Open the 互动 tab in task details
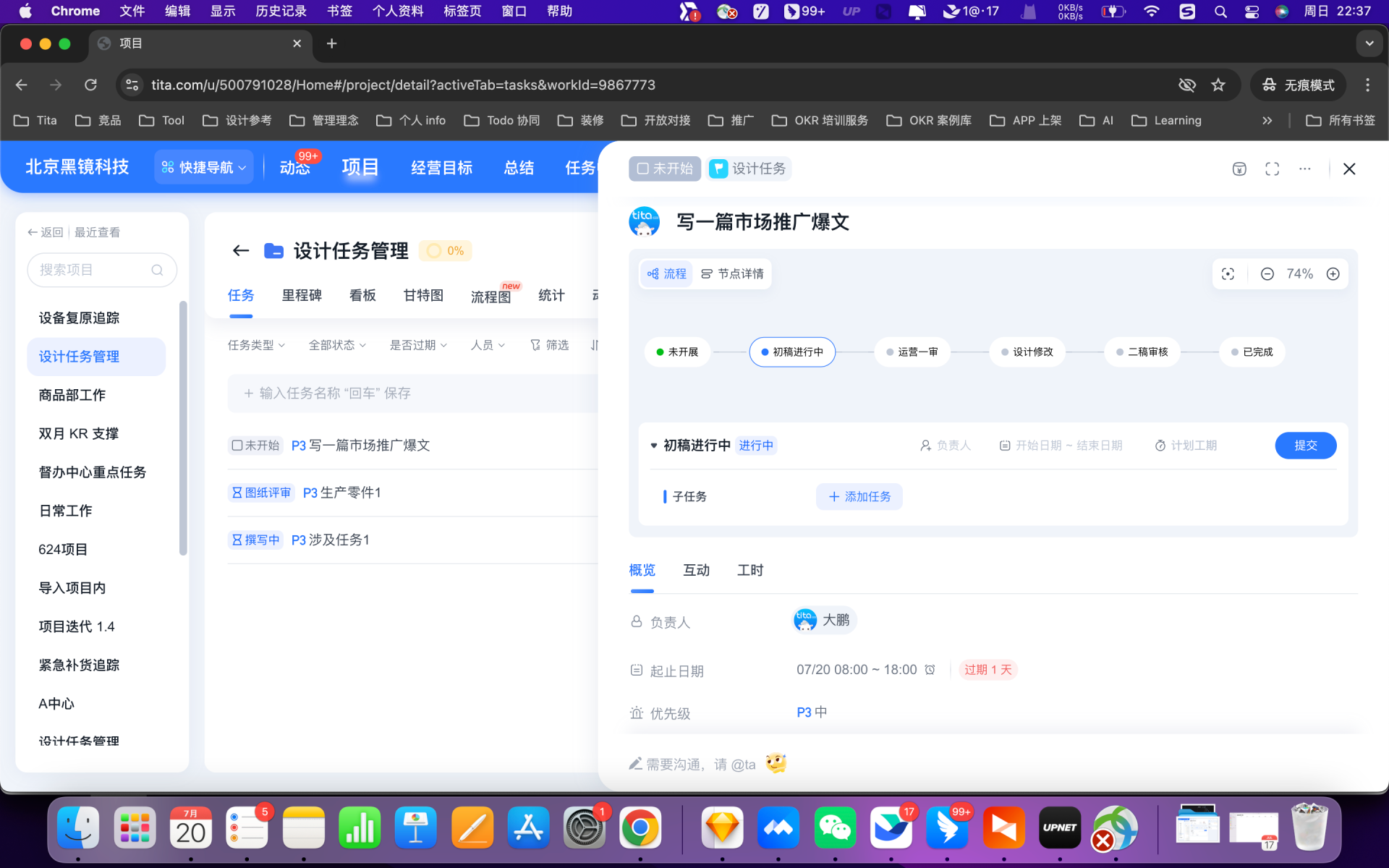The height and width of the screenshot is (868, 1389). (696, 571)
